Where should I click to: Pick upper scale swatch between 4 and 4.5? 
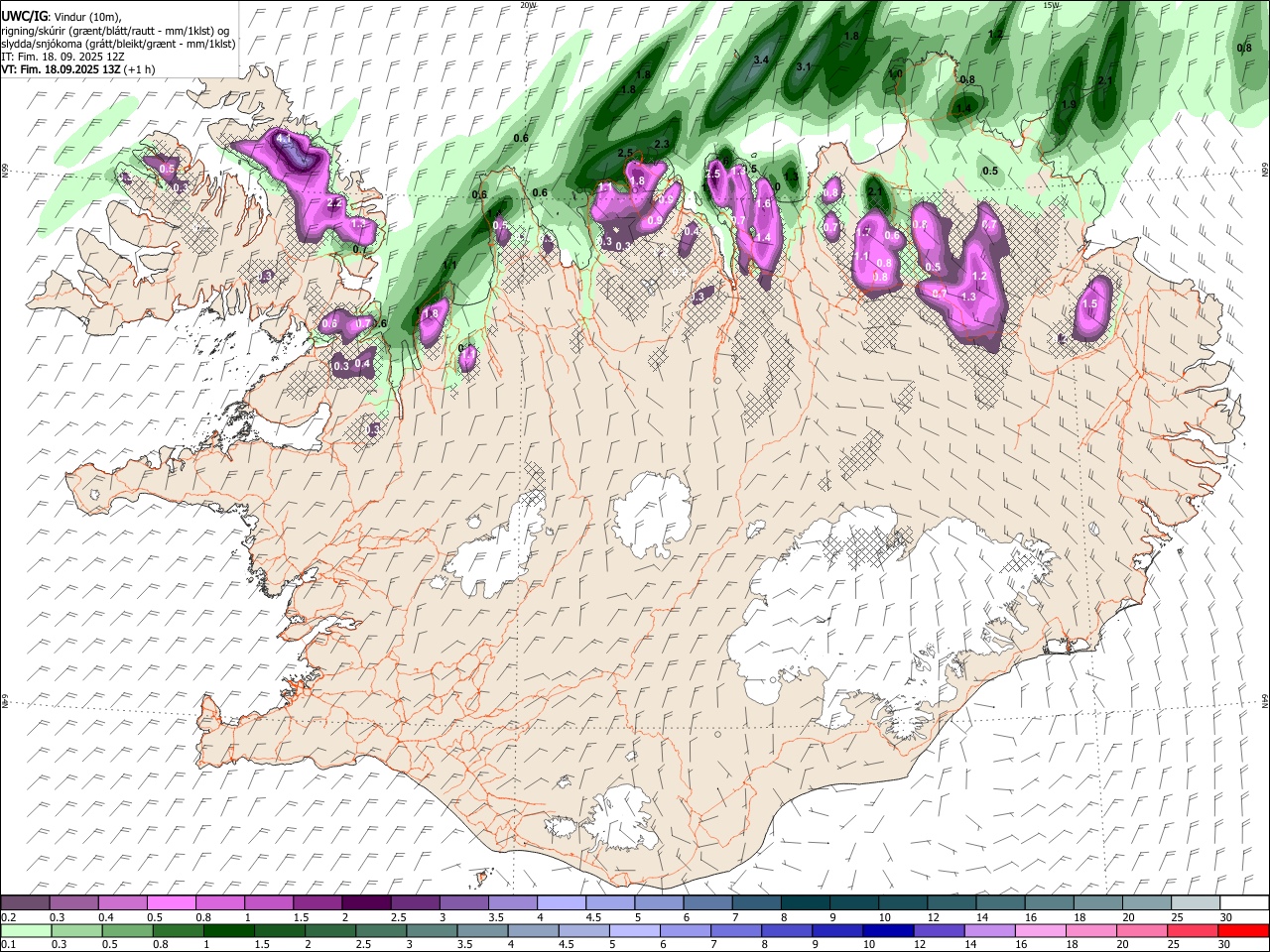(x=561, y=903)
